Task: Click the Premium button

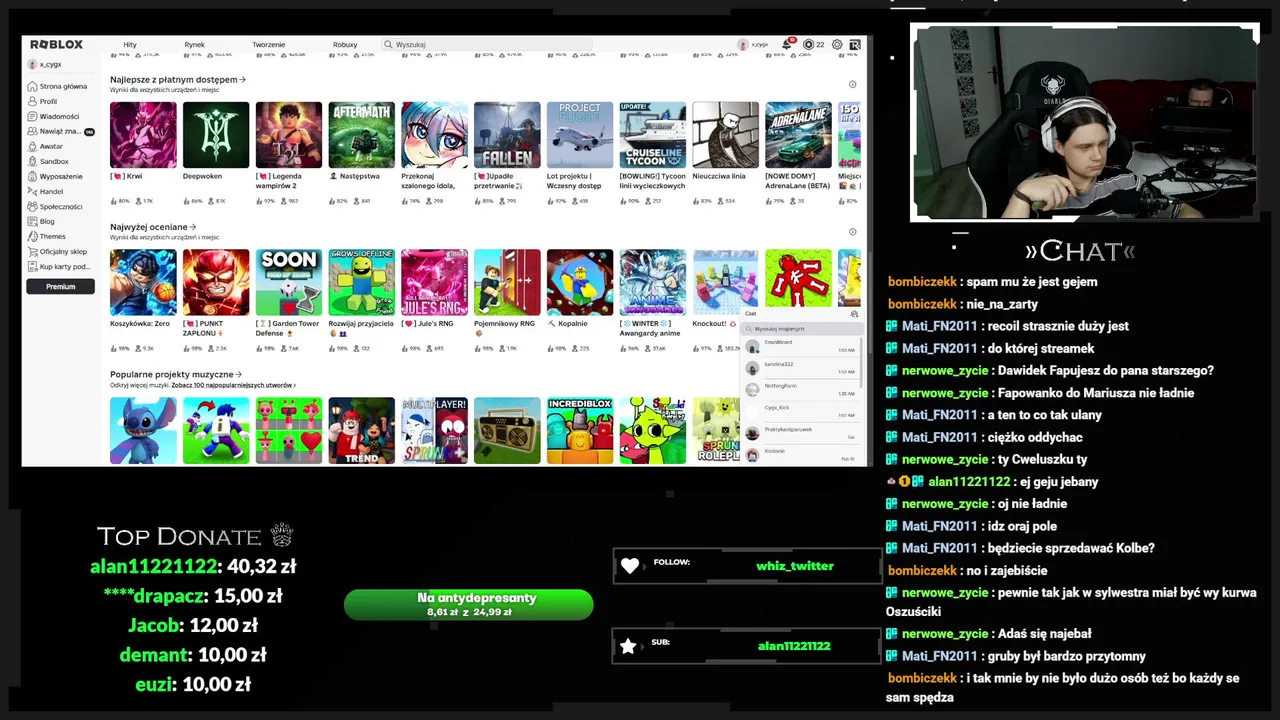Action: coord(60,286)
